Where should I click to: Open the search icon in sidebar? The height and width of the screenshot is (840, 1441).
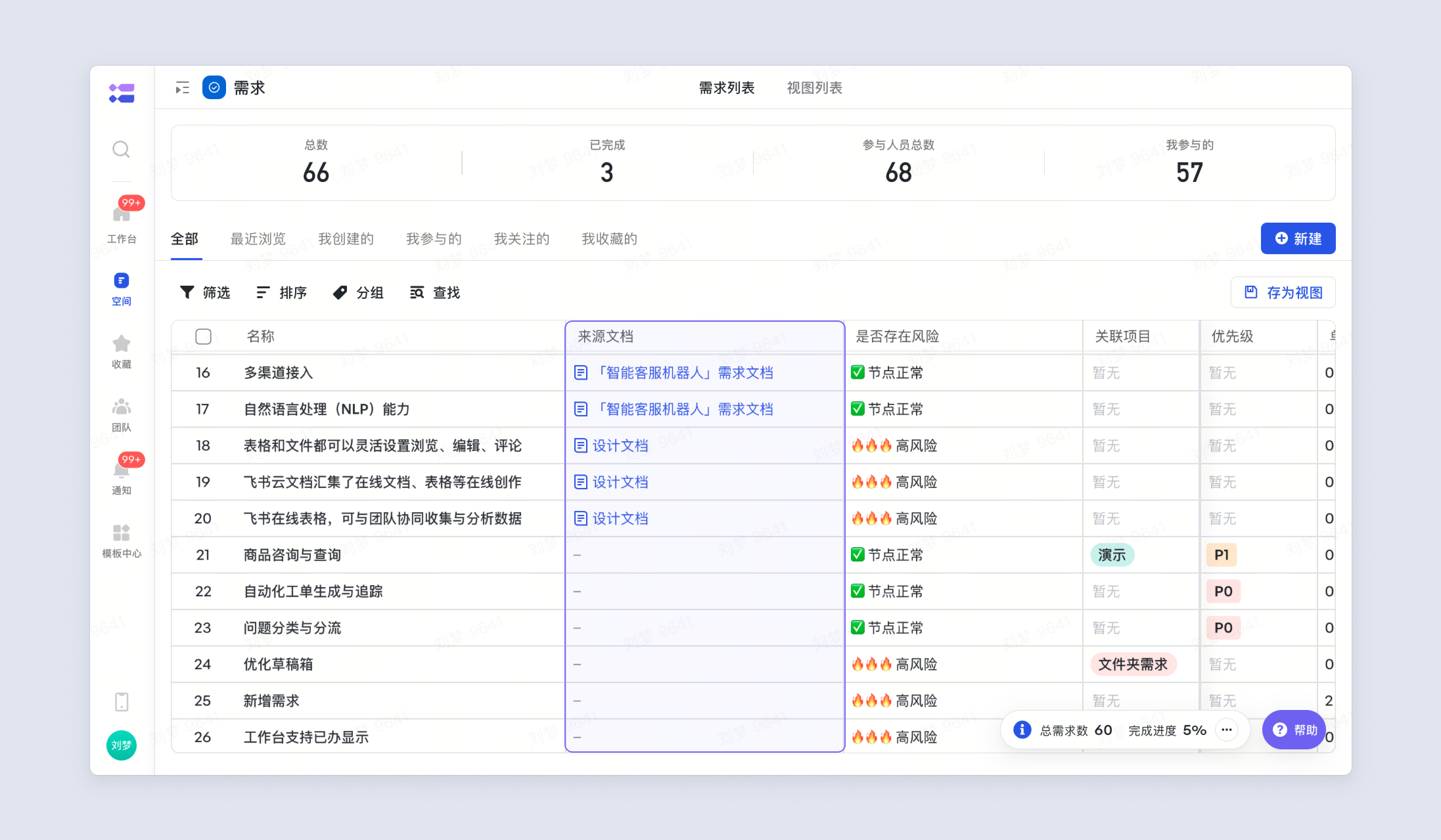[121, 149]
